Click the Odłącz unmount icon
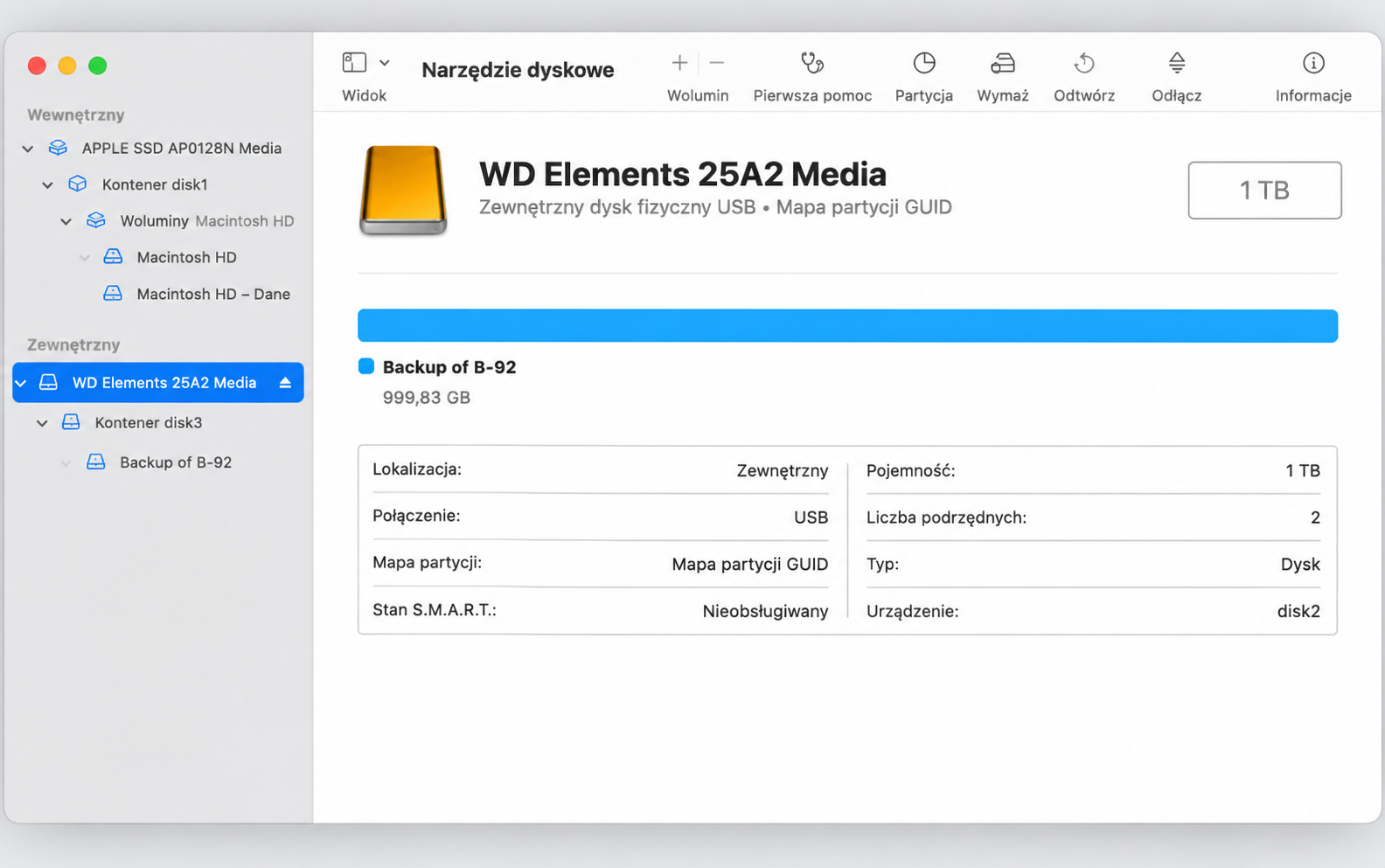 (1177, 62)
